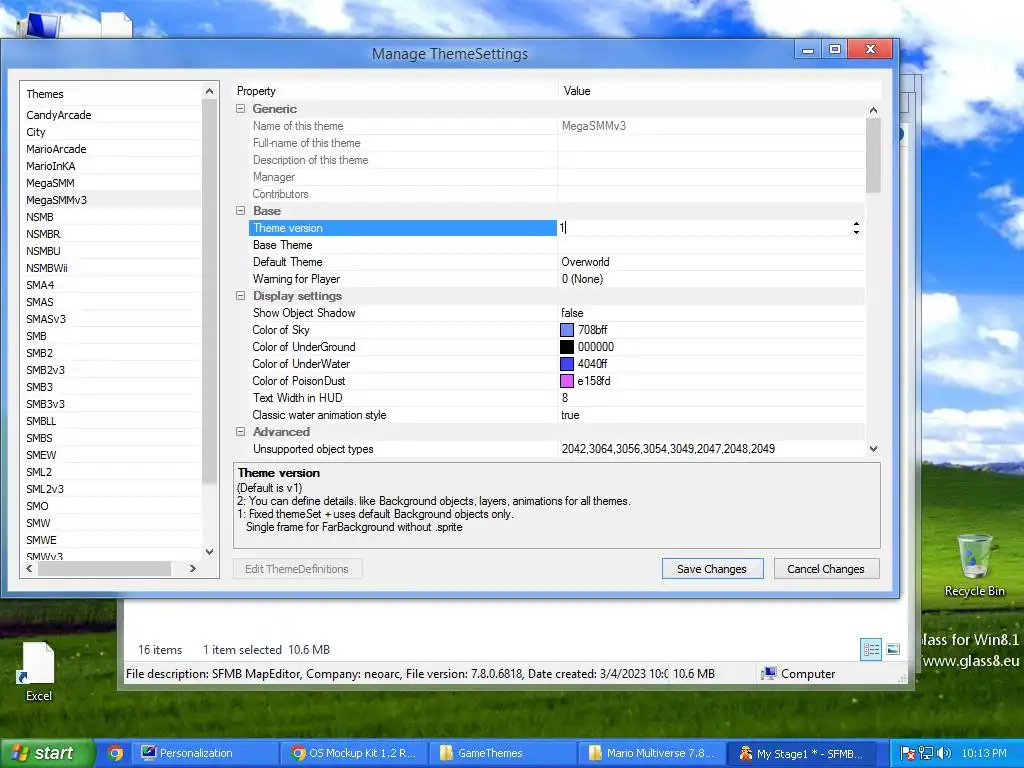This screenshot has height=768, width=1024.
Task: Collapse the Base property group
Action: (x=240, y=211)
